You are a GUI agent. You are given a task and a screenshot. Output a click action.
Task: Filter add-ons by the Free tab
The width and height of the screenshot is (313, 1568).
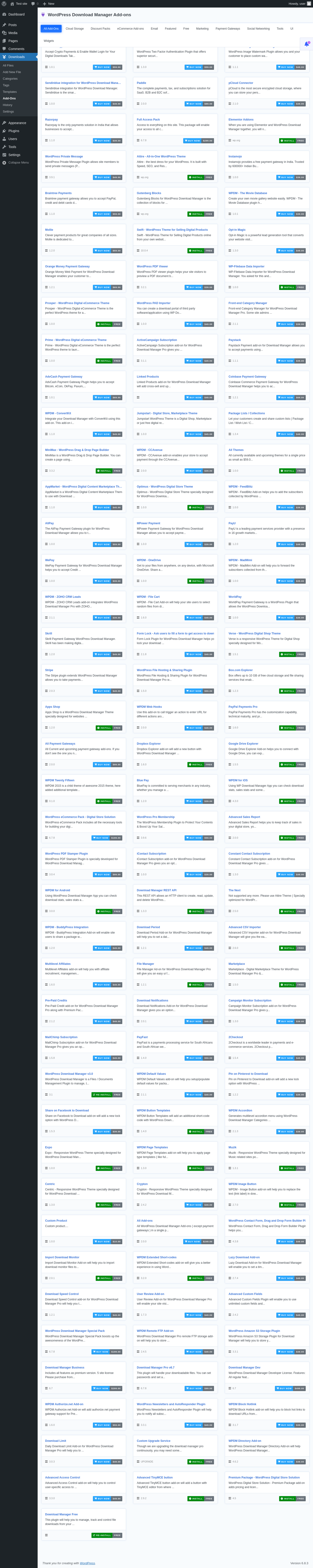tap(186, 29)
